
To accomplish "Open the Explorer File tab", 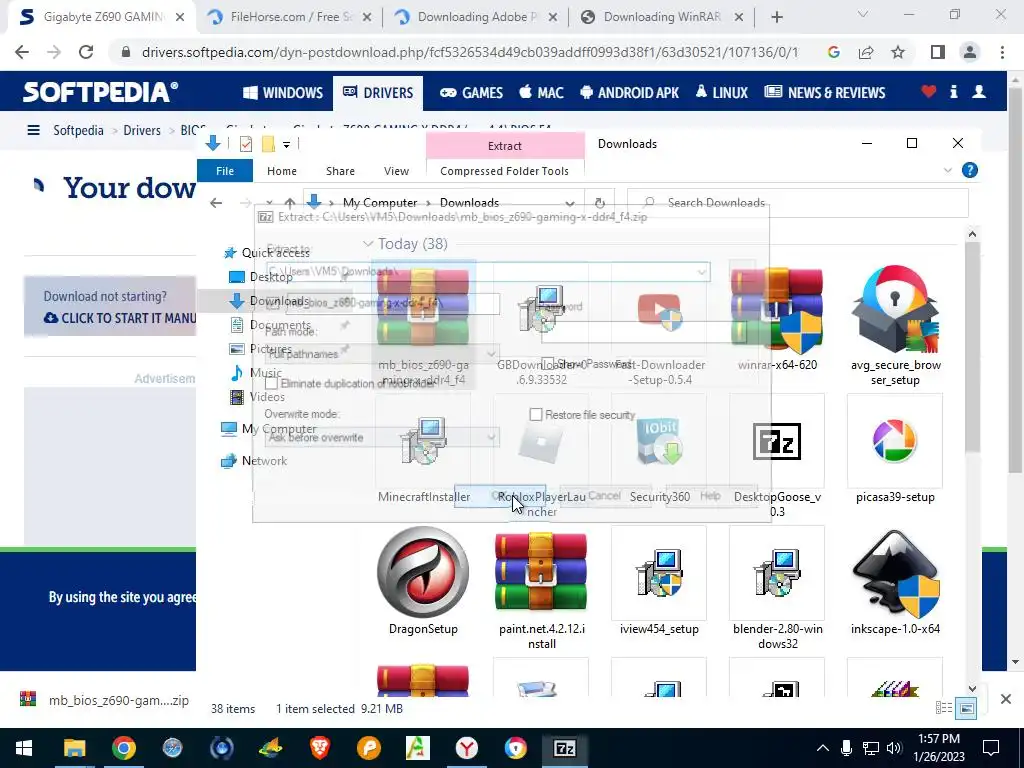I will (x=225, y=171).
